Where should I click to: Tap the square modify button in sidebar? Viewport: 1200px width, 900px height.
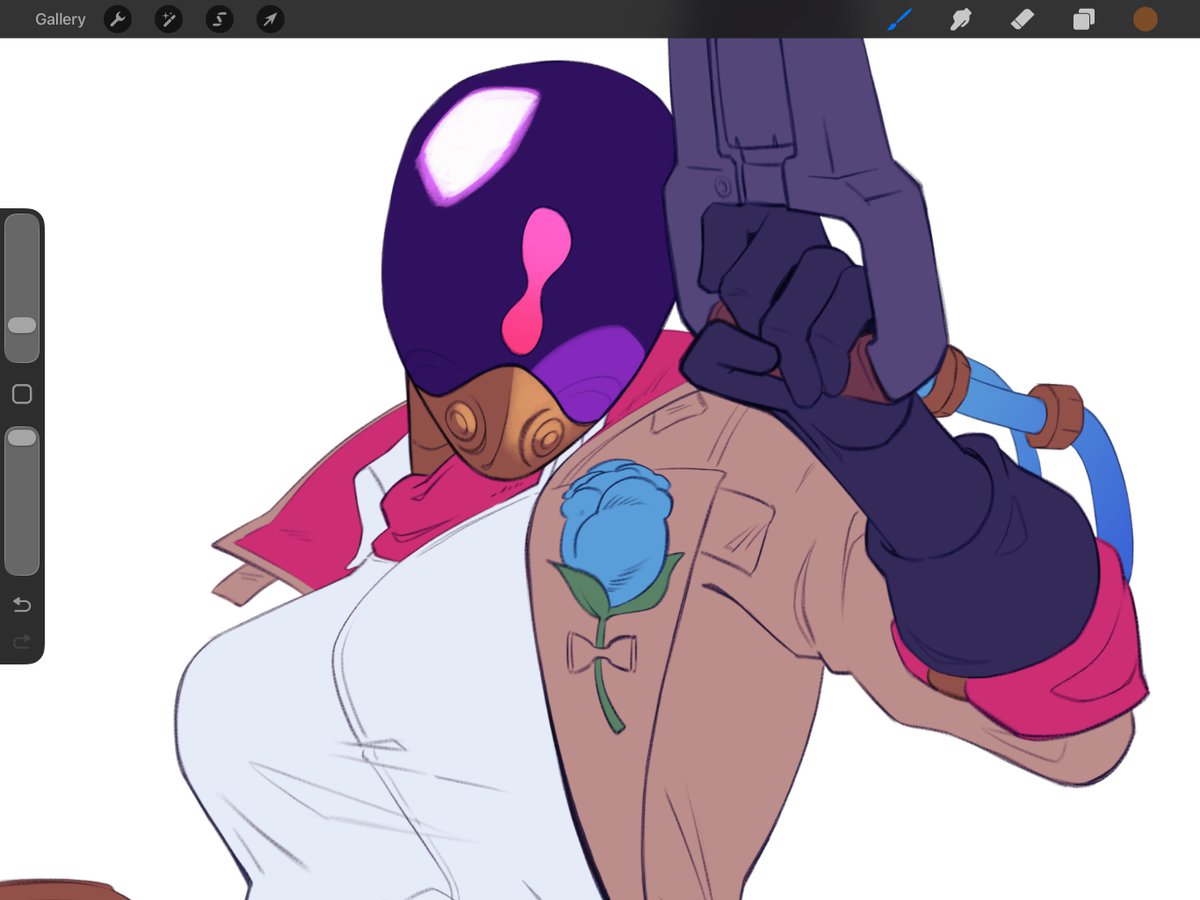[x=22, y=394]
